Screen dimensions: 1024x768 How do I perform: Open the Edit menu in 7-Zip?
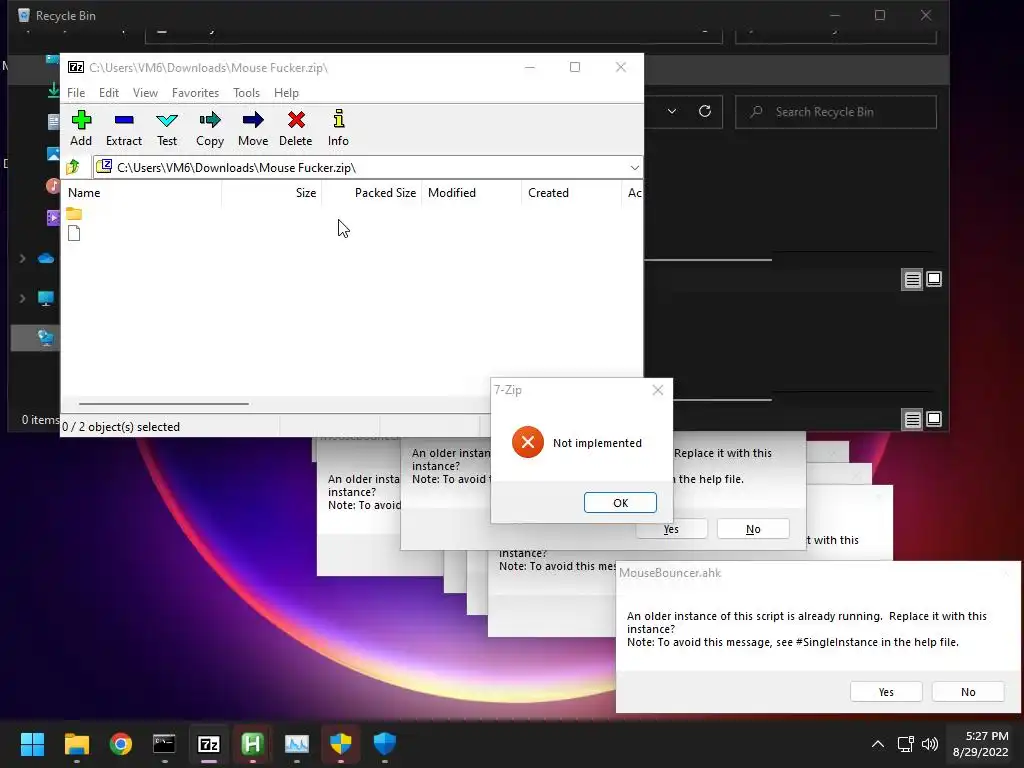pyautogui.click(x=108, y=93)
